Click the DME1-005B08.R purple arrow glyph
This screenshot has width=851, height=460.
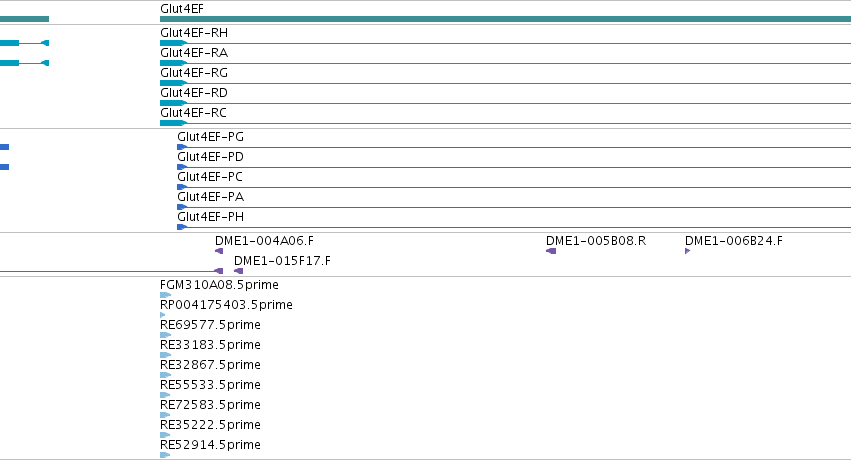coord(551,251)
